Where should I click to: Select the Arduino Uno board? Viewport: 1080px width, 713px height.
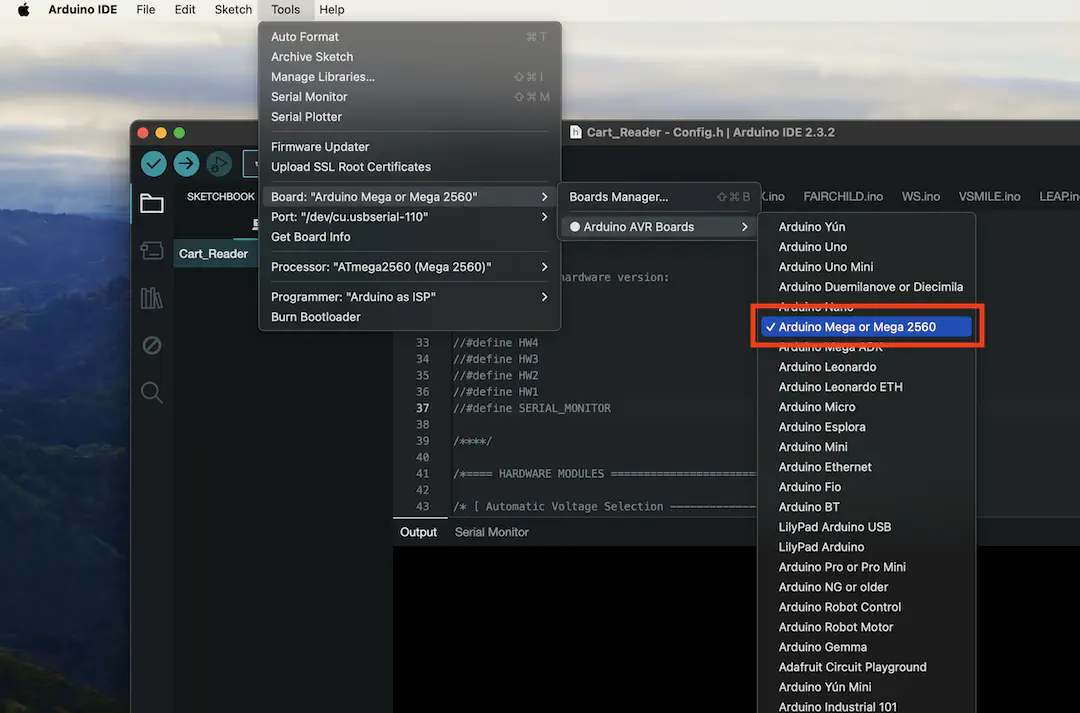(x=866, y=247)
